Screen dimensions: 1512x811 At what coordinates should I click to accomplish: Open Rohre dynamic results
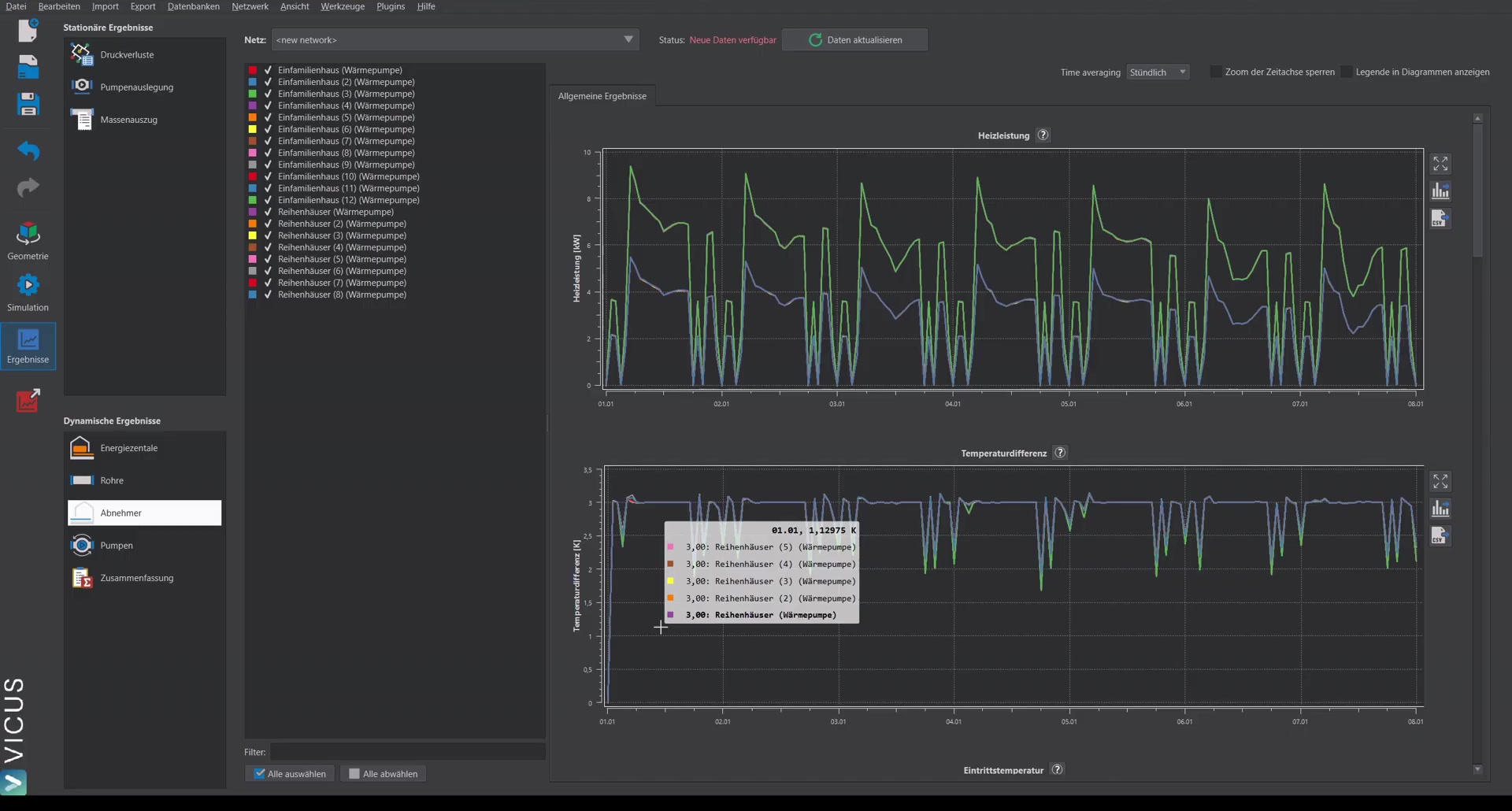145,480
